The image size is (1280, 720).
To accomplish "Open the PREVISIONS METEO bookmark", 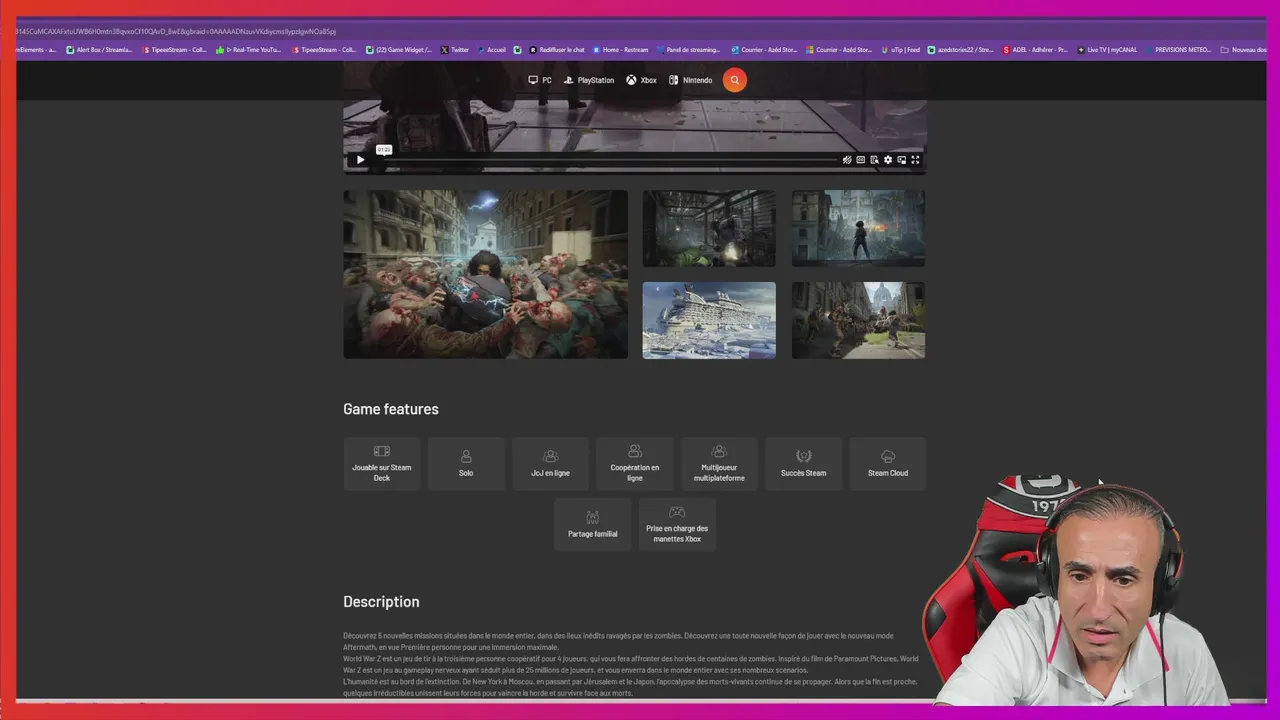I will (x=1178, y=50).
